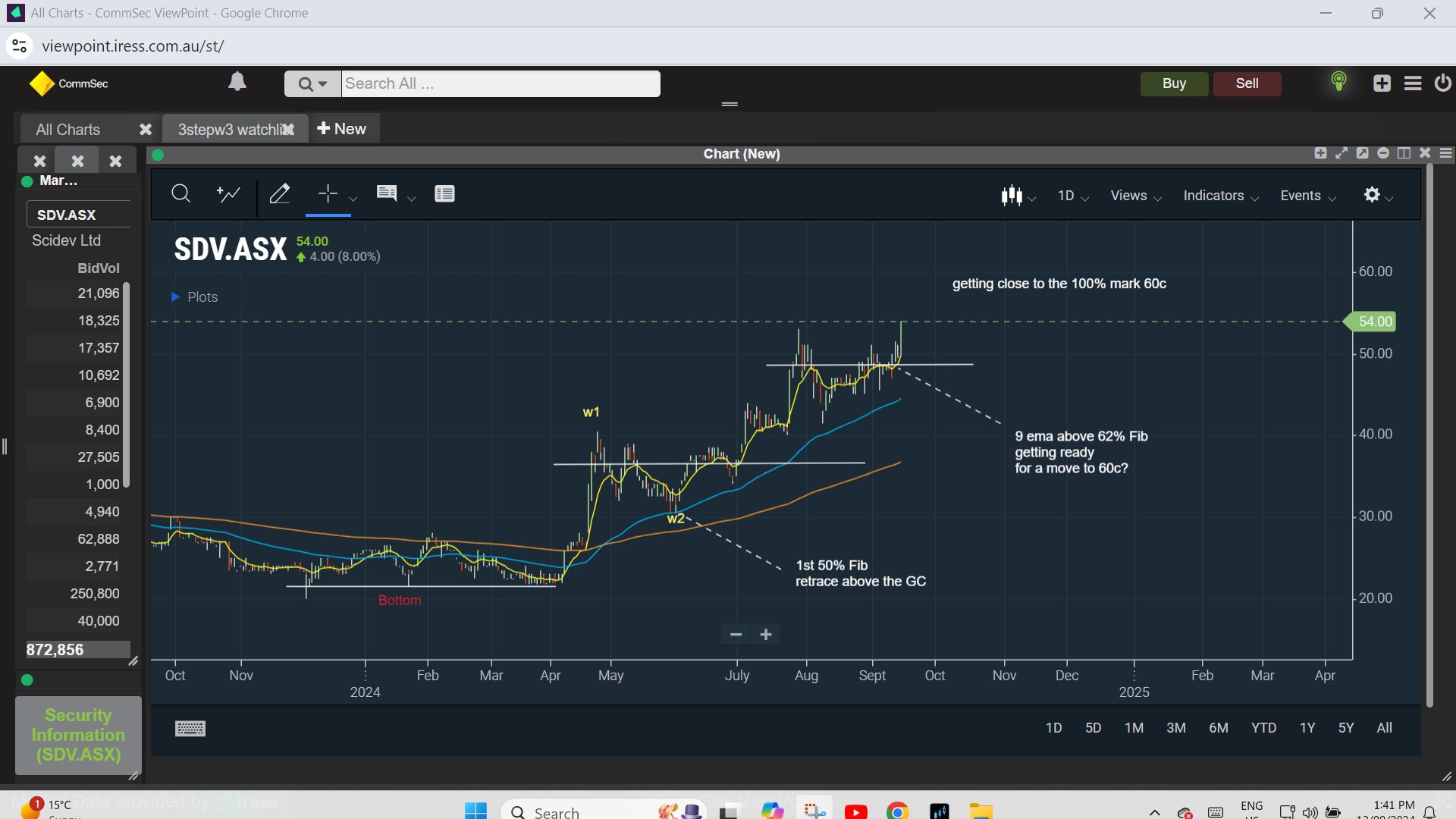Viewport: 1456px width, 819px height.
Task: Click the SDV.ASX code field in sidebar
Action: tap(79, 215)
